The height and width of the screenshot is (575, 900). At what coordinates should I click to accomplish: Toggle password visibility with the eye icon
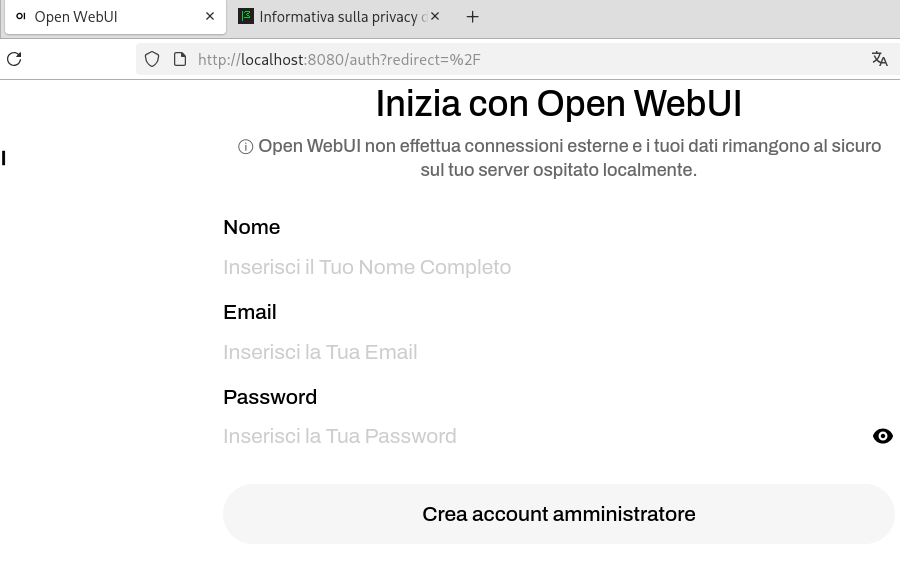[882, 436]
